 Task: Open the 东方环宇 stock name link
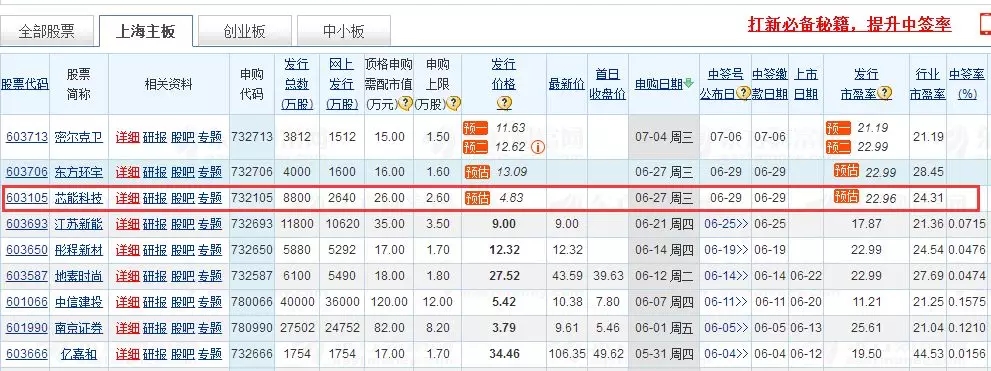coord(78,171)
